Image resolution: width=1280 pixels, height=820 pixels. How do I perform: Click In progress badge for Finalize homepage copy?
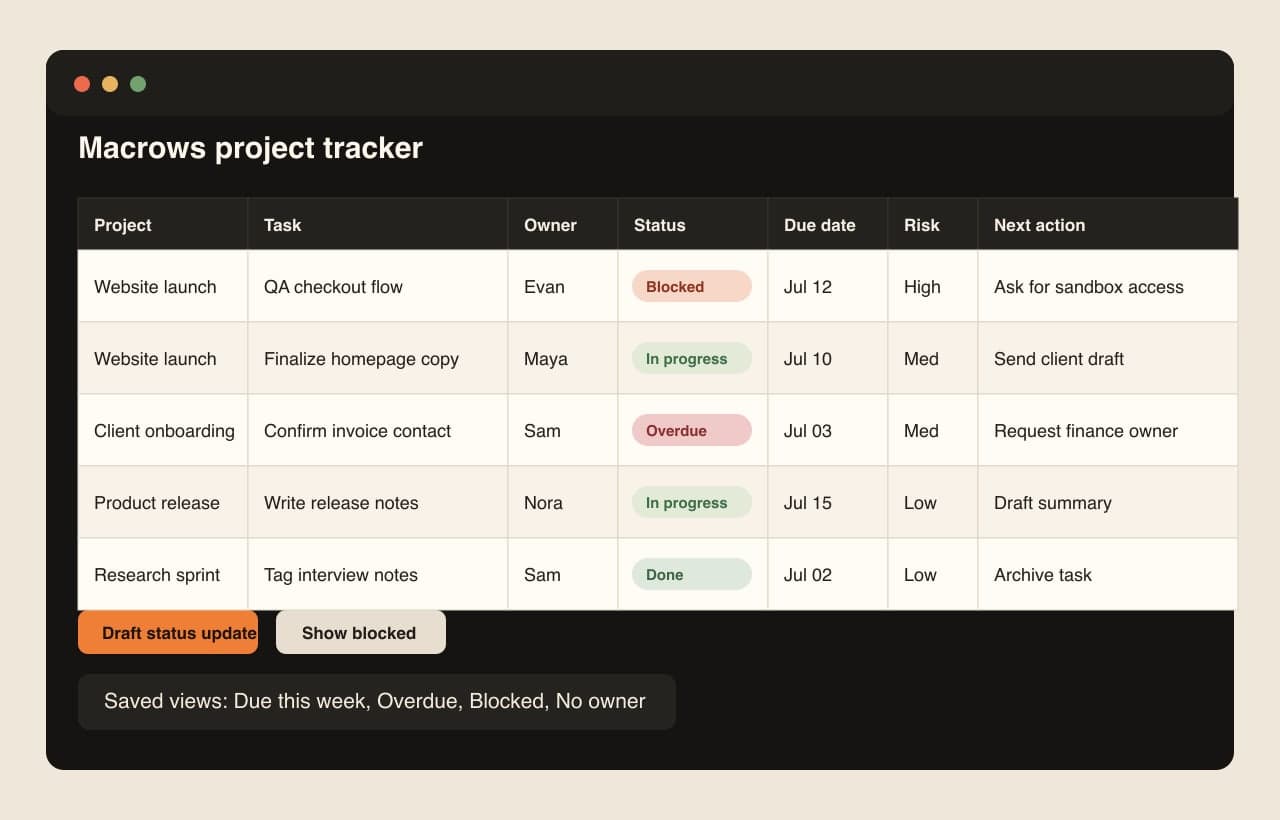tap(692, 358)
